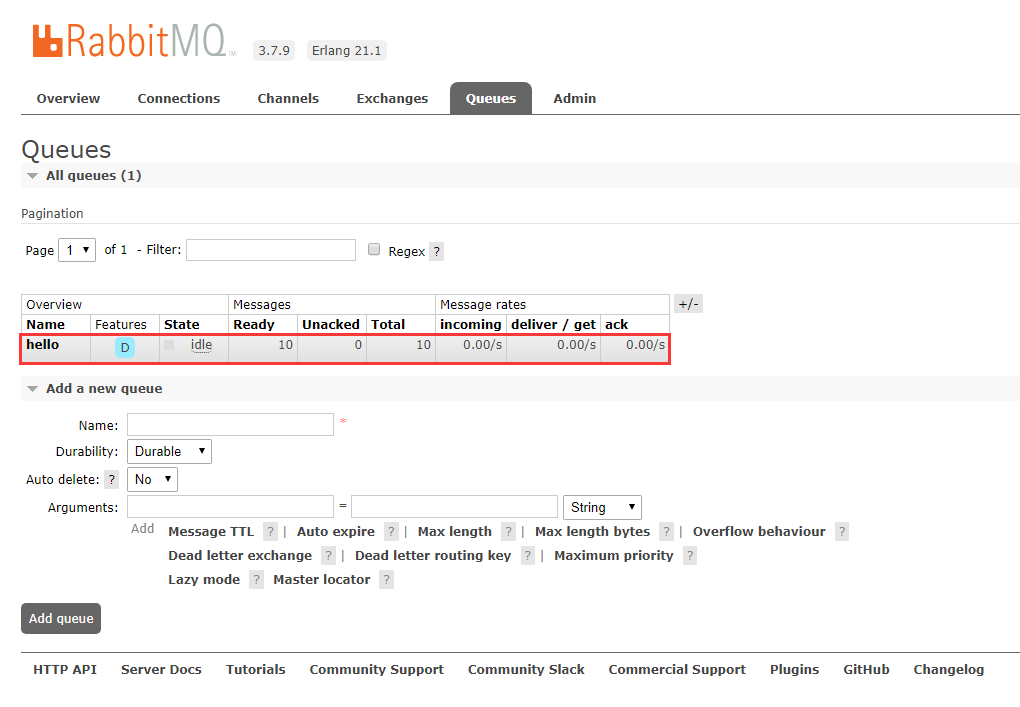Click the 3.7.9 version label
This screenshot has width=1020, height=707.
[x=274, y=51]
